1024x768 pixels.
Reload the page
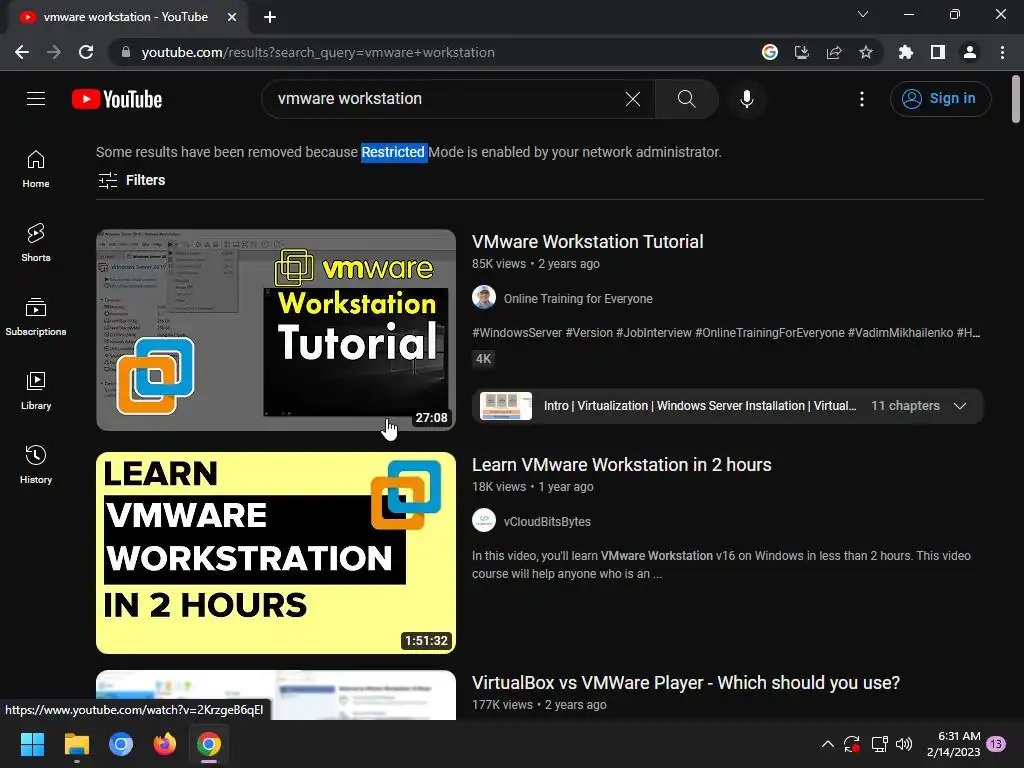coord(86,52)
